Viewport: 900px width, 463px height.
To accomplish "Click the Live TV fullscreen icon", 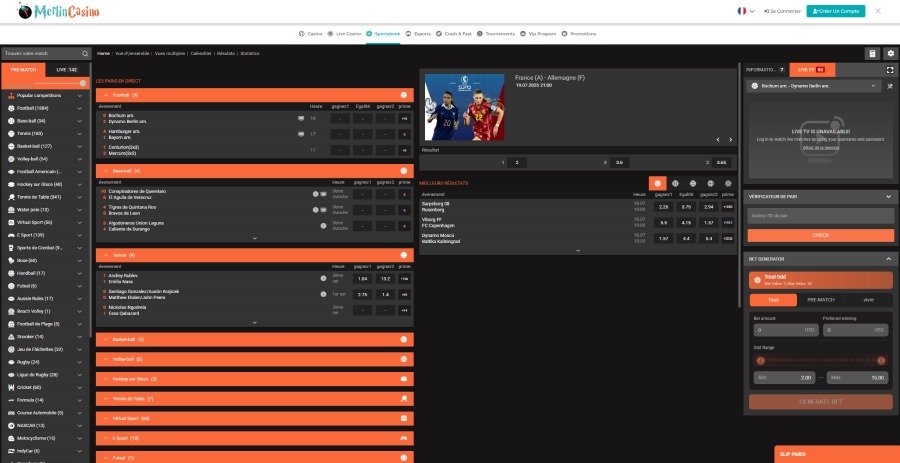I will [890, 69].
